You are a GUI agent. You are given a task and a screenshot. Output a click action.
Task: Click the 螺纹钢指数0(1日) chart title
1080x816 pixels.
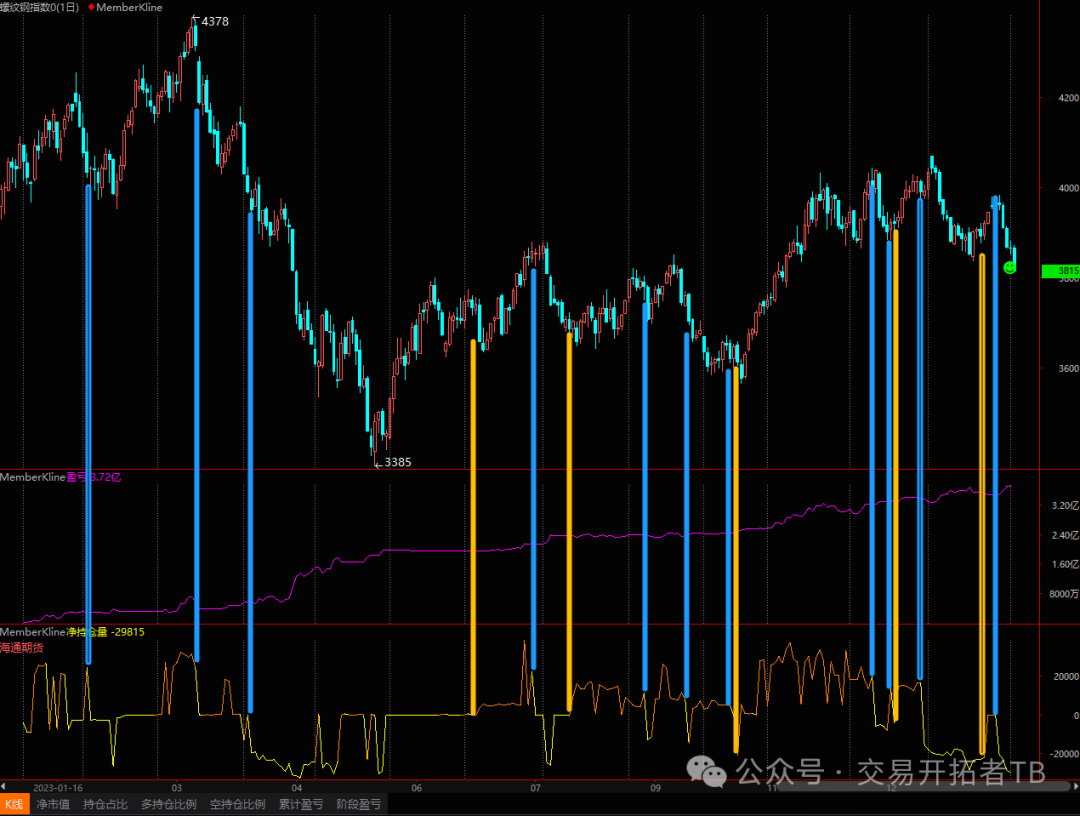click(39, 7)
